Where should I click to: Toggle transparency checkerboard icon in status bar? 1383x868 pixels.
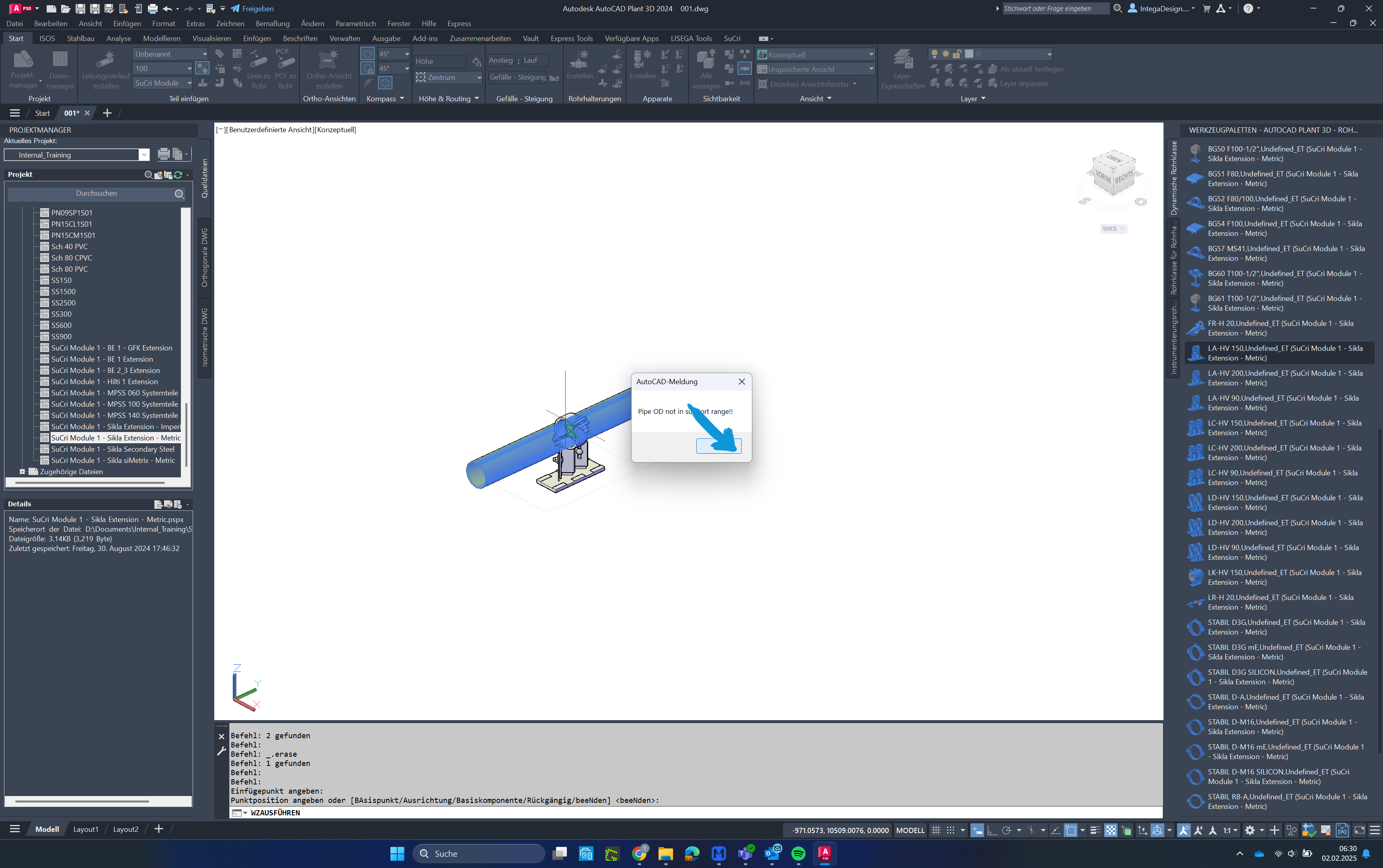point(1111,830)
